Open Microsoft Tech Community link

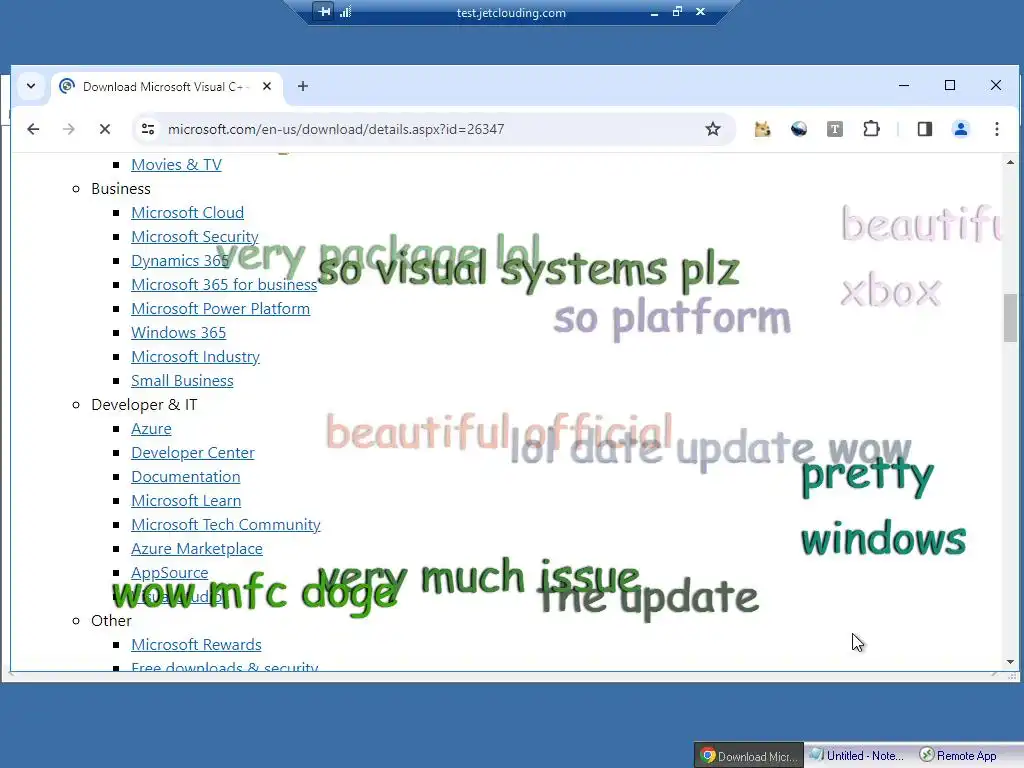[226, 525]
